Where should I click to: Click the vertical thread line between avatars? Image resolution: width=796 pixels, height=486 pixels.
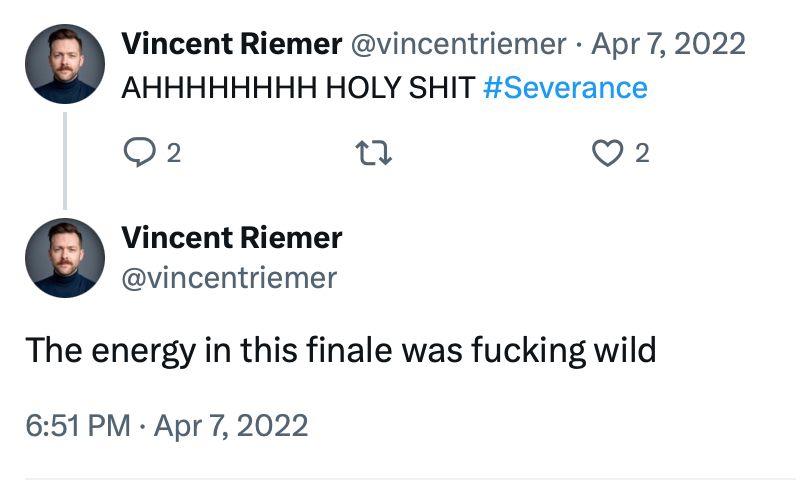click(x=65, y=160)
